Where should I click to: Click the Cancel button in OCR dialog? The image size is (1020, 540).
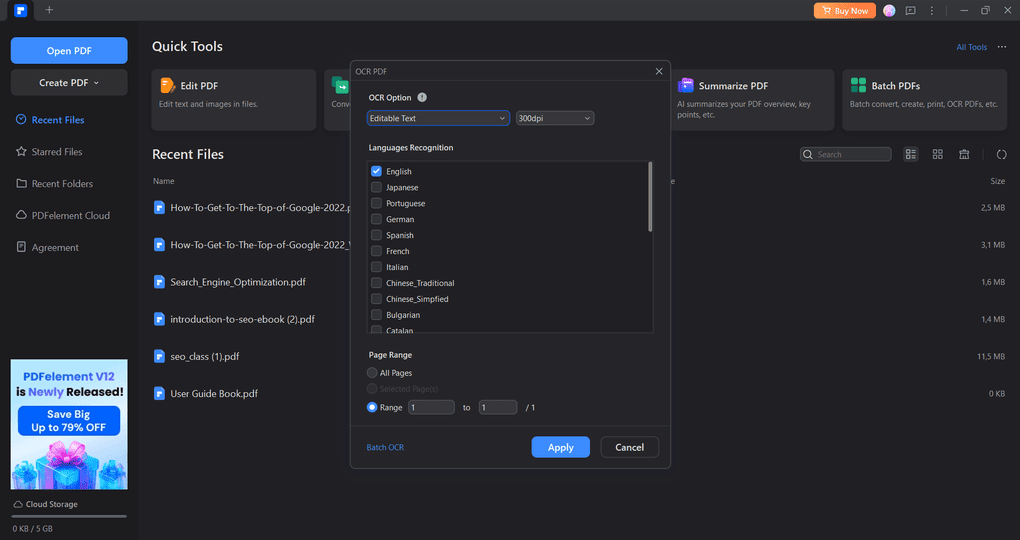pos(630,447)
